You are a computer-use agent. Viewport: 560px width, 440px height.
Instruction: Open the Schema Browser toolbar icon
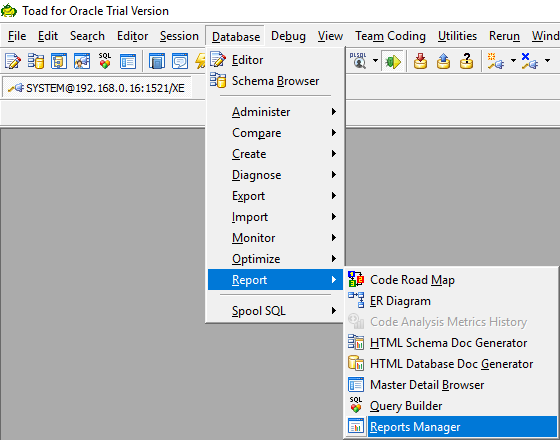[36, 61]
